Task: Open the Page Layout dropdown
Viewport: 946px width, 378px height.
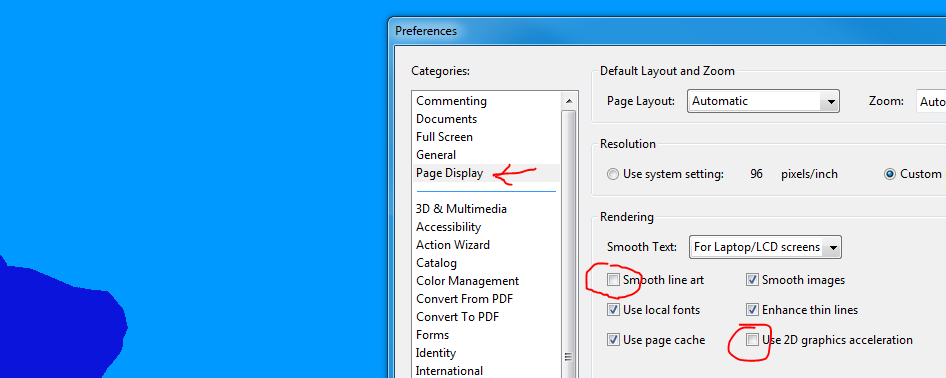Action: pos(763,101)
